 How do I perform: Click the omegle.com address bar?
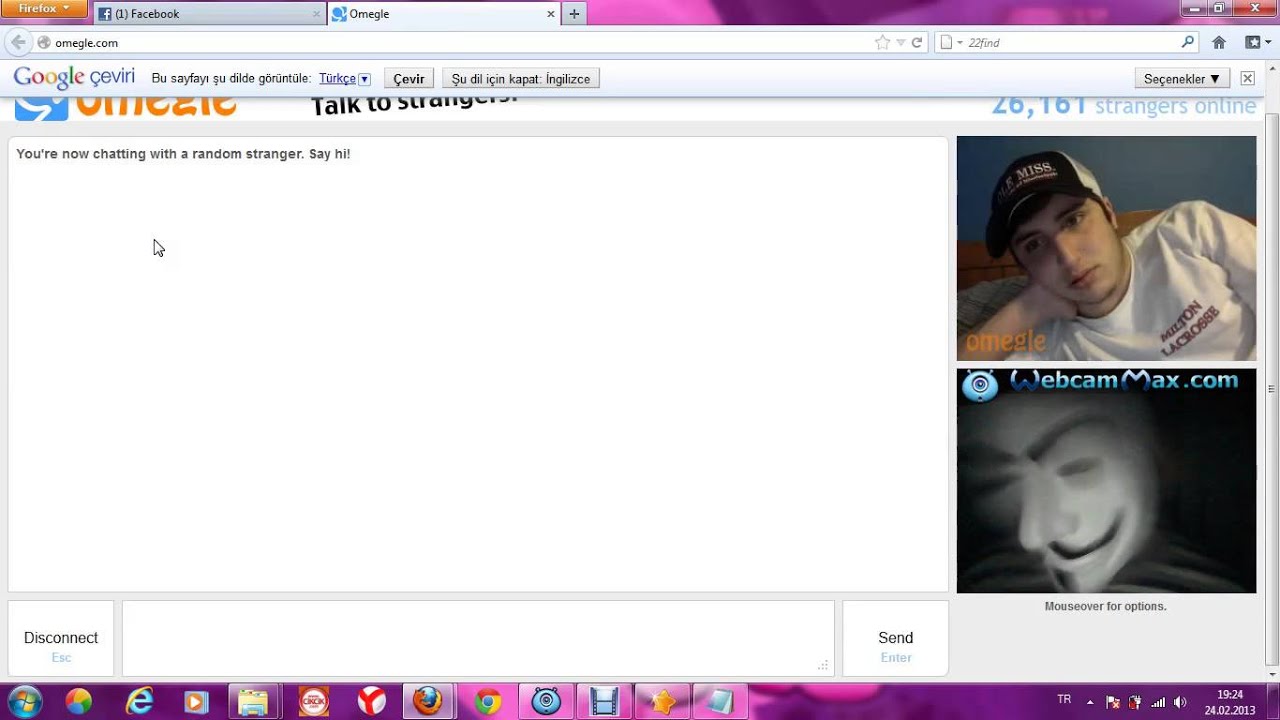pos(460,43)
